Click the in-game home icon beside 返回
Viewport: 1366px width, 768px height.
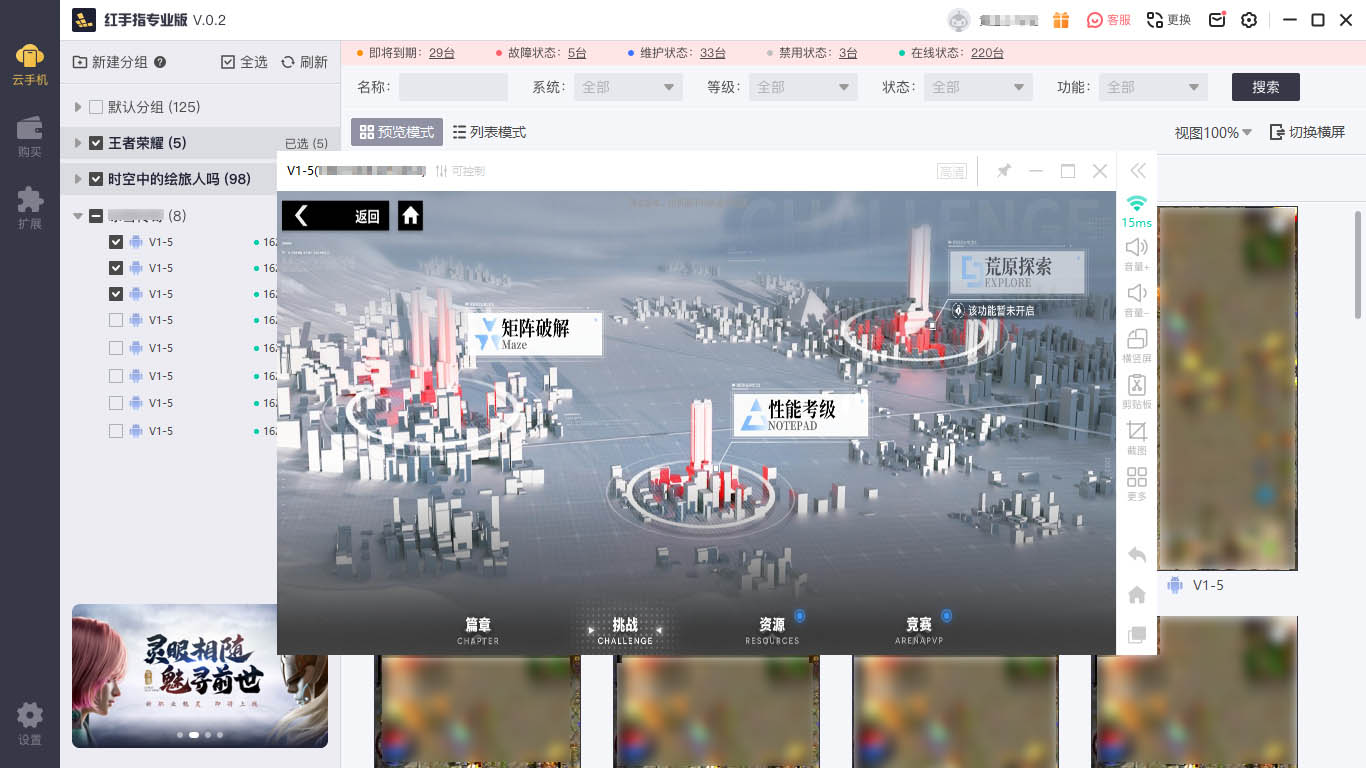pyautogui.click(x=410, y=216)
